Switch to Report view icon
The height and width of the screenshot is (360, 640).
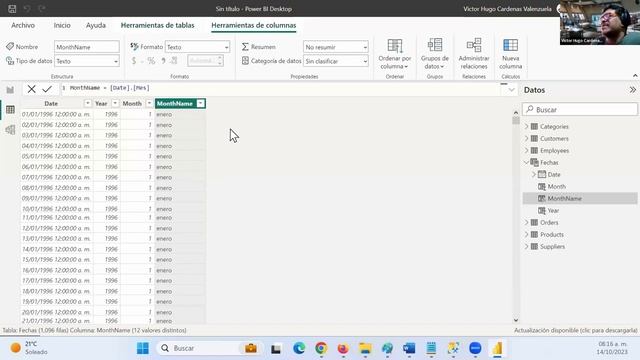(x=10, y=90)
